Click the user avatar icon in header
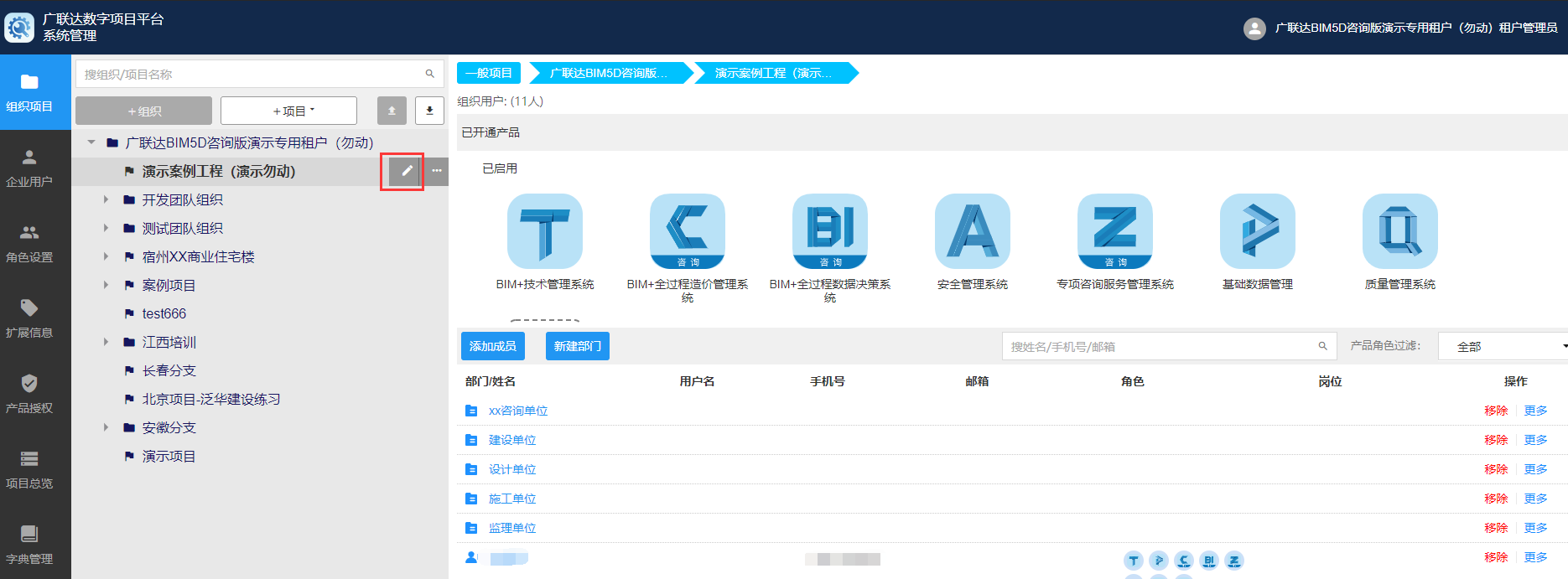The width and height of the screenshot is (1568, 579). tap(1254, 28)
